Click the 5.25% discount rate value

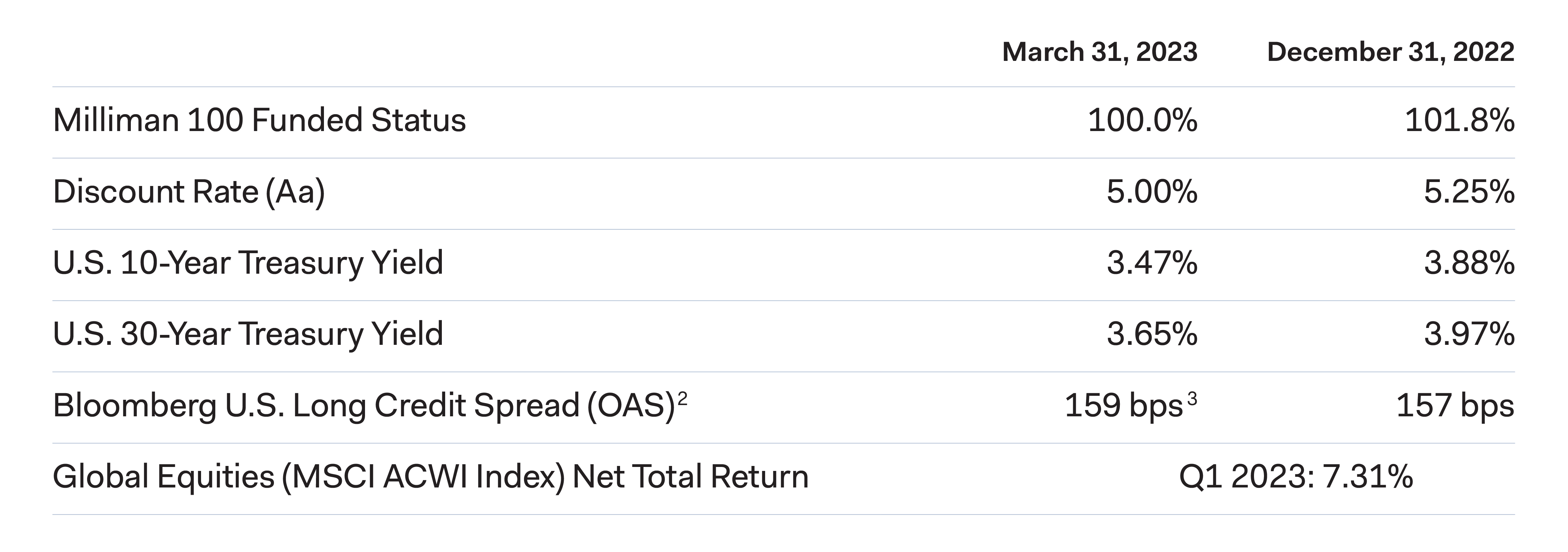click(x=1468, y=192)
